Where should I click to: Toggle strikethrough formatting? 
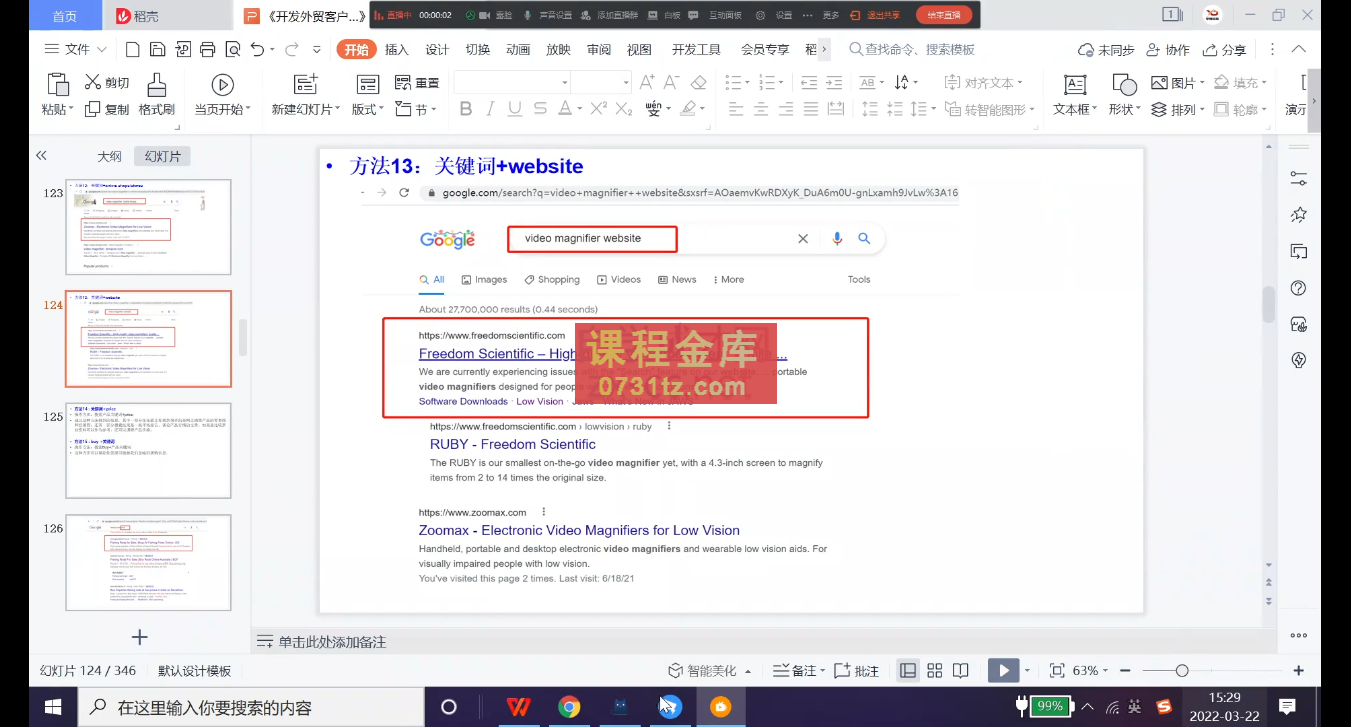click(x=540, y=109)
